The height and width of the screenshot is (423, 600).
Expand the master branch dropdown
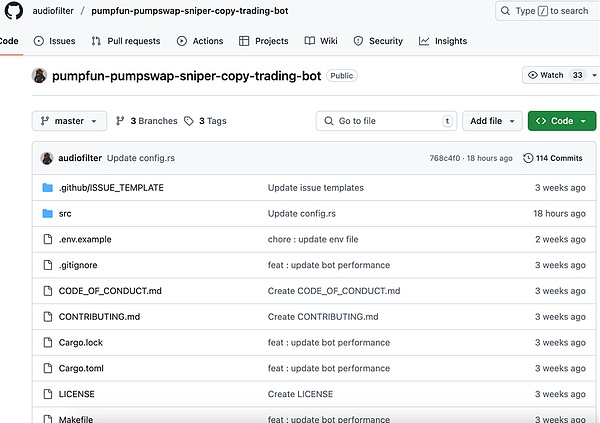click(x=69, y=121)
